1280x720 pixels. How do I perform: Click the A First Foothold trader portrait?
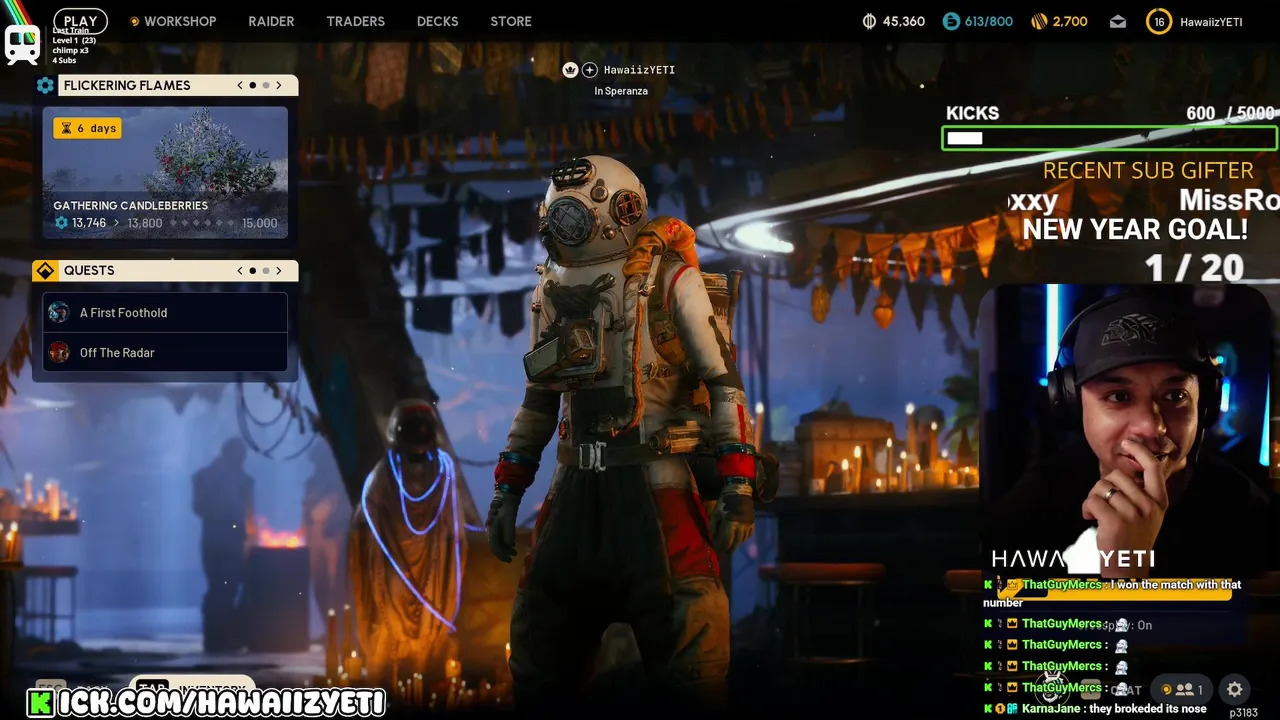click(59, 312)
